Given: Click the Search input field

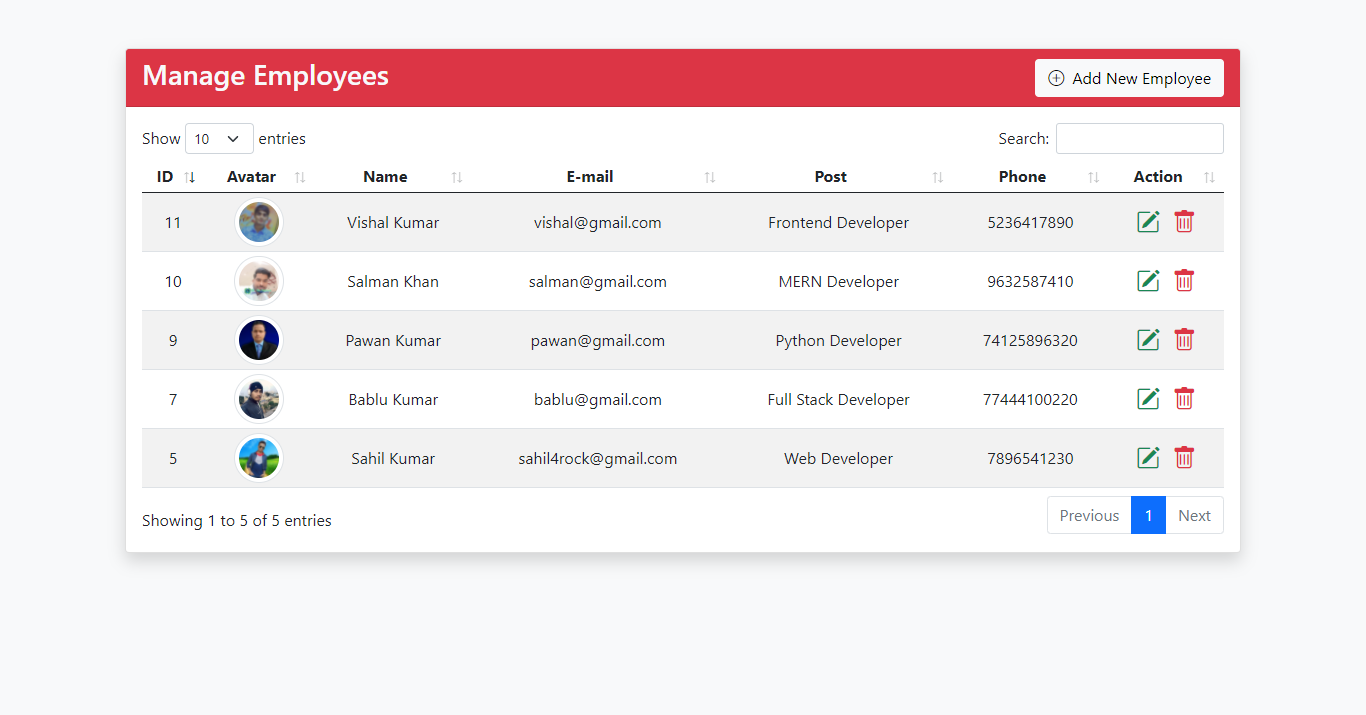Looking at the screenshot, I should coord(1139,138).
